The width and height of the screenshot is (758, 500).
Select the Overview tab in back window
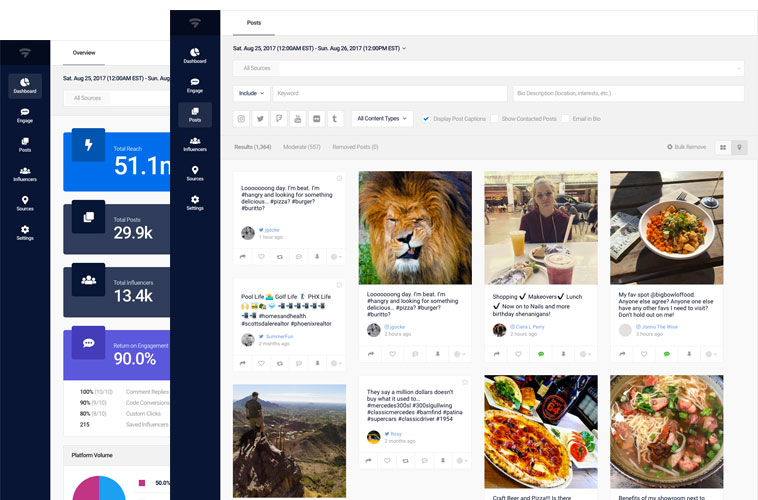tap(84, 53)
